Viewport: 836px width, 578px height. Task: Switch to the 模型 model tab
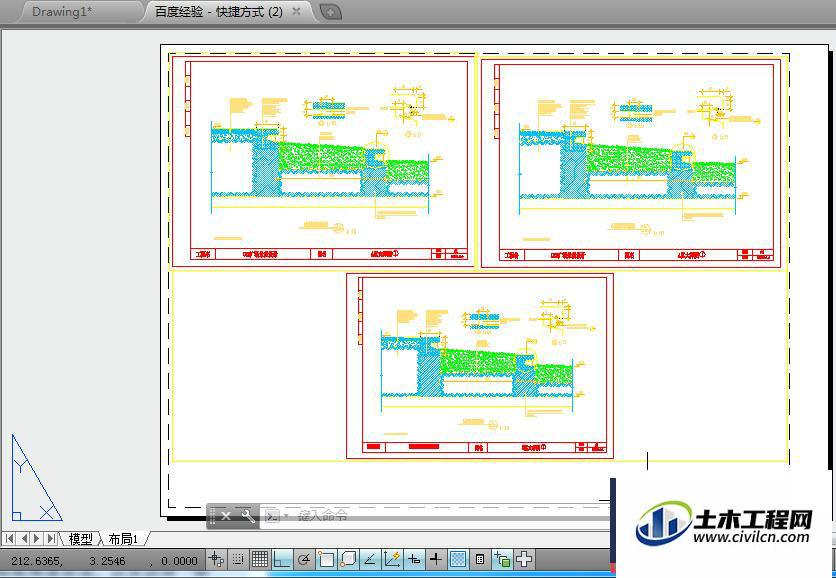[x=81, y=539]
